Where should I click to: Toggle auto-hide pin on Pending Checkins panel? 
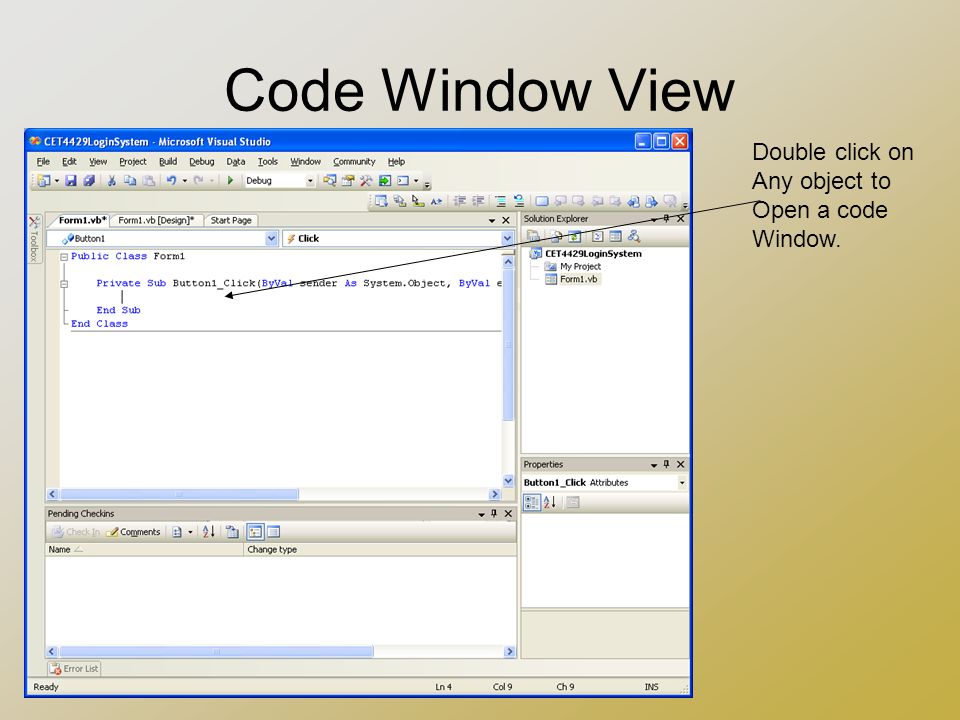(x=493, y=514)
